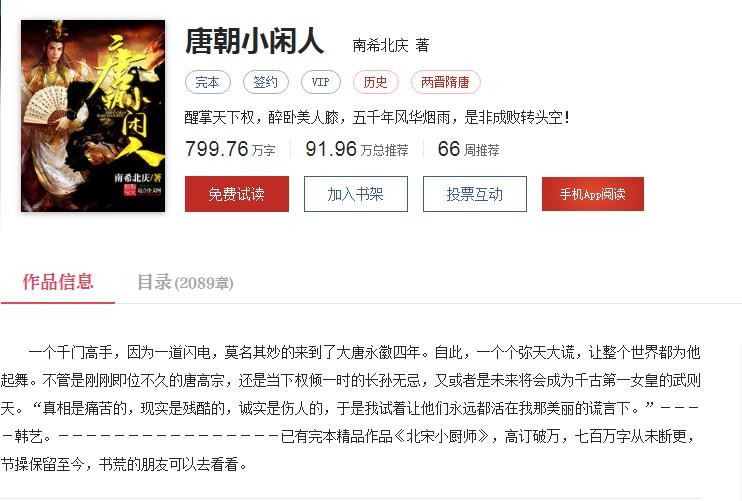
Task: Click the synopsis paragraph mentioning 北宋小厨师
Action: 350,408
